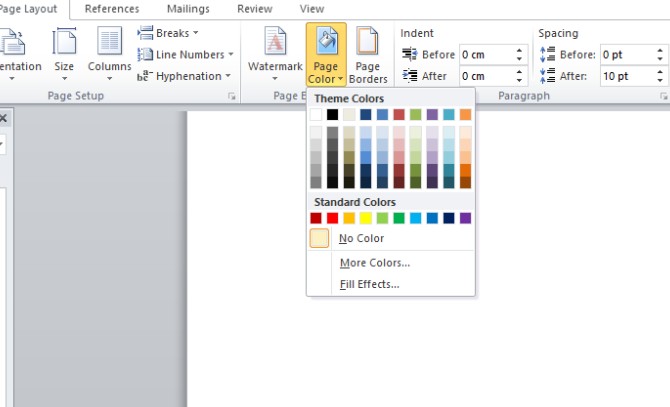670x407 pixels.
Task: Increase Indent Before with up arrow
Action: [519, 50]
